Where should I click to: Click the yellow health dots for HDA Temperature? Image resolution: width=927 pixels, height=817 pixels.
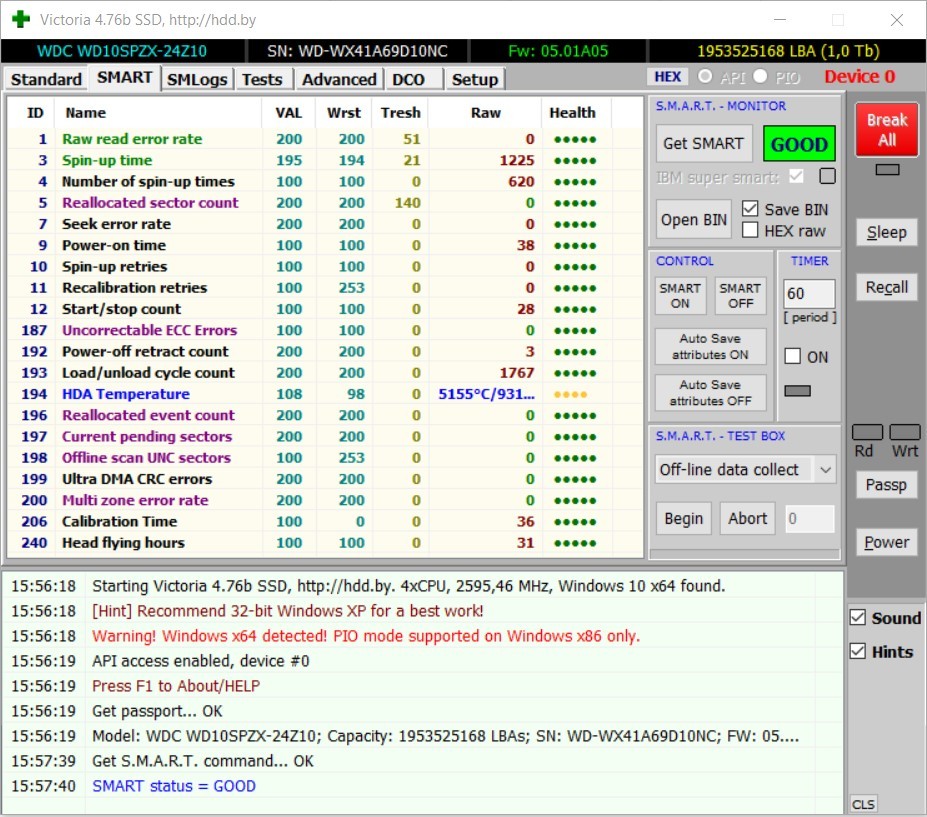(571, 394)
